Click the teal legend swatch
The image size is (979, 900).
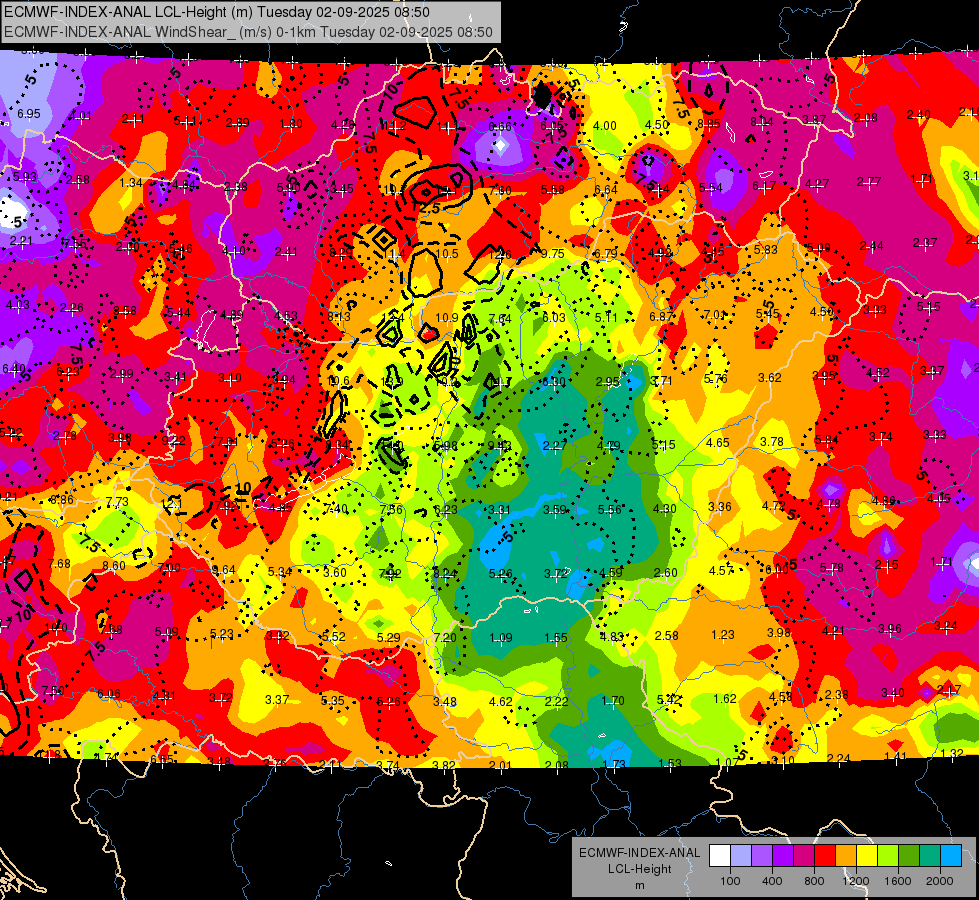930,856
